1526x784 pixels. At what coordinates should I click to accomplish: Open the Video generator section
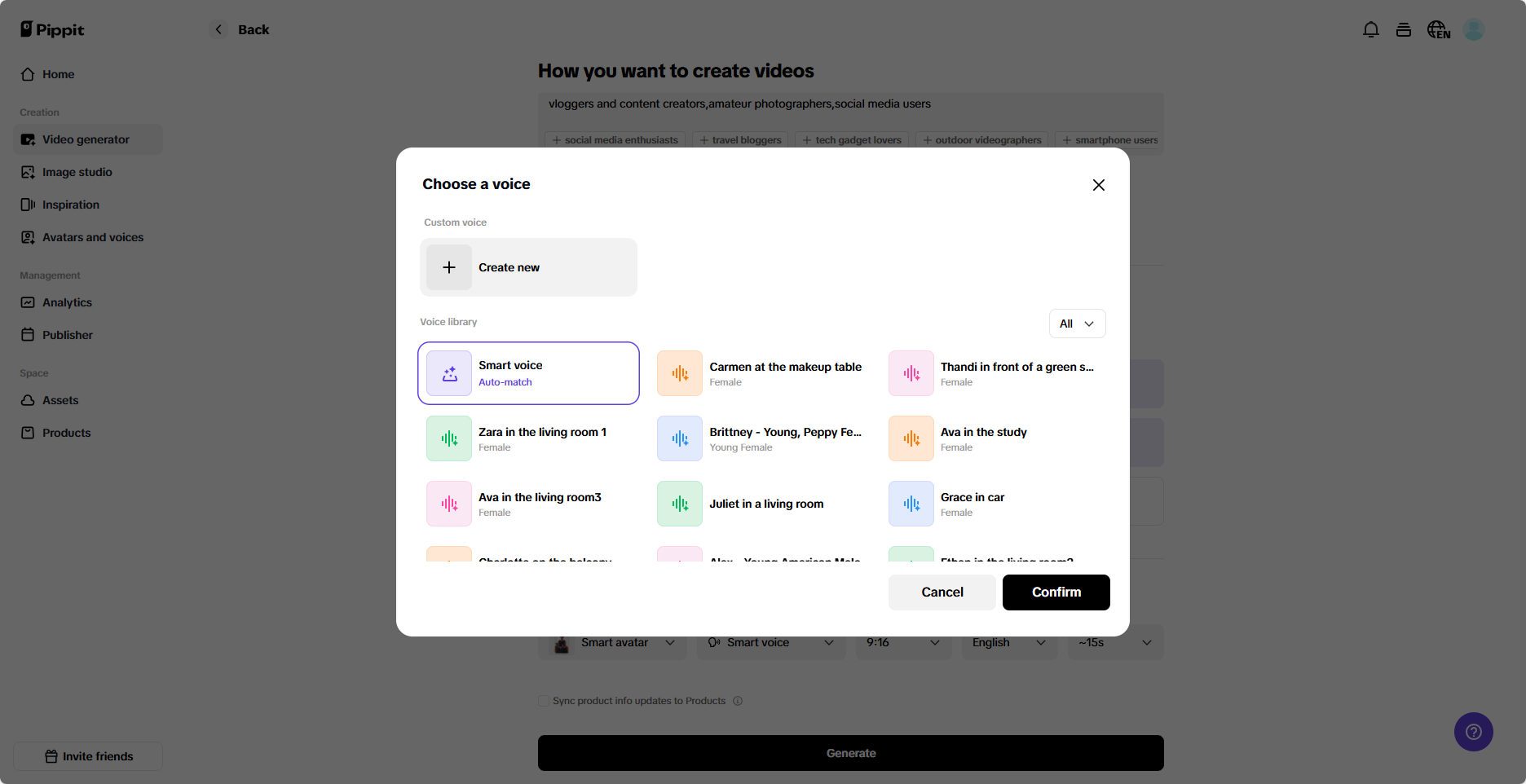click(85, 139)
